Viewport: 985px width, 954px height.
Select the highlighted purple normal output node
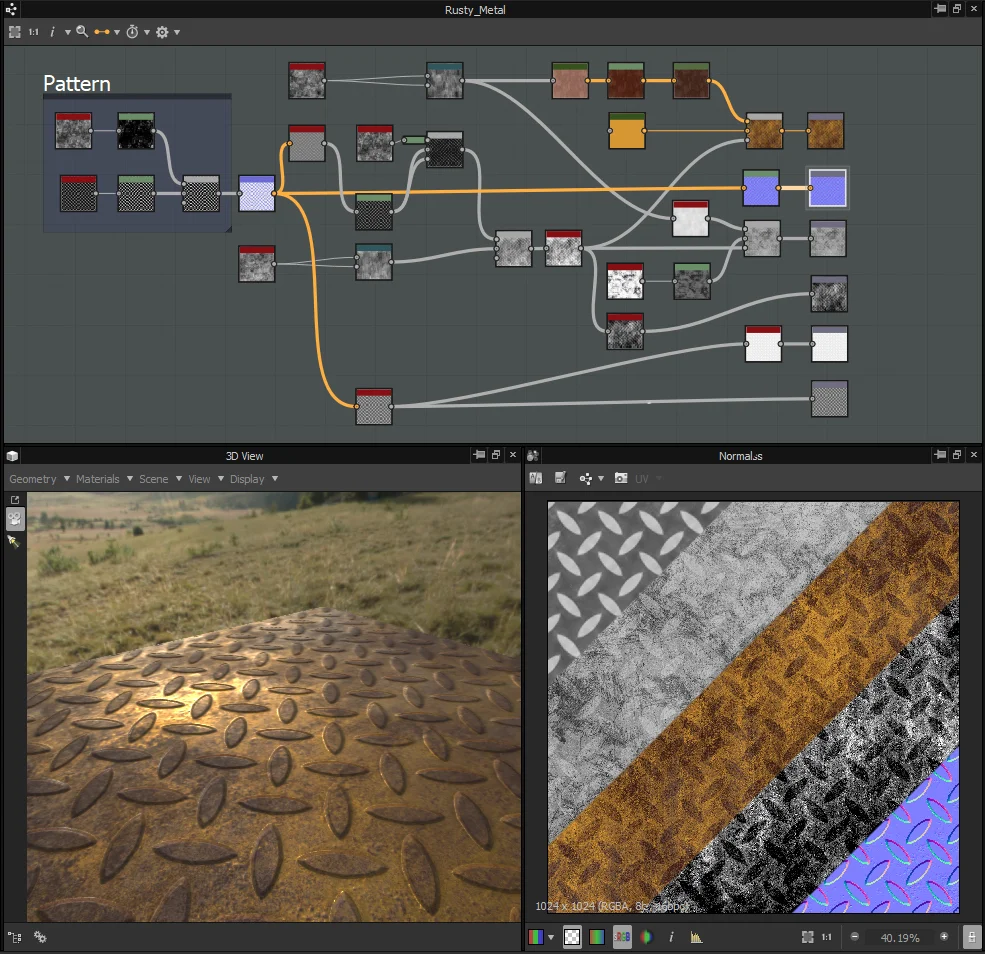click(827, 187)
